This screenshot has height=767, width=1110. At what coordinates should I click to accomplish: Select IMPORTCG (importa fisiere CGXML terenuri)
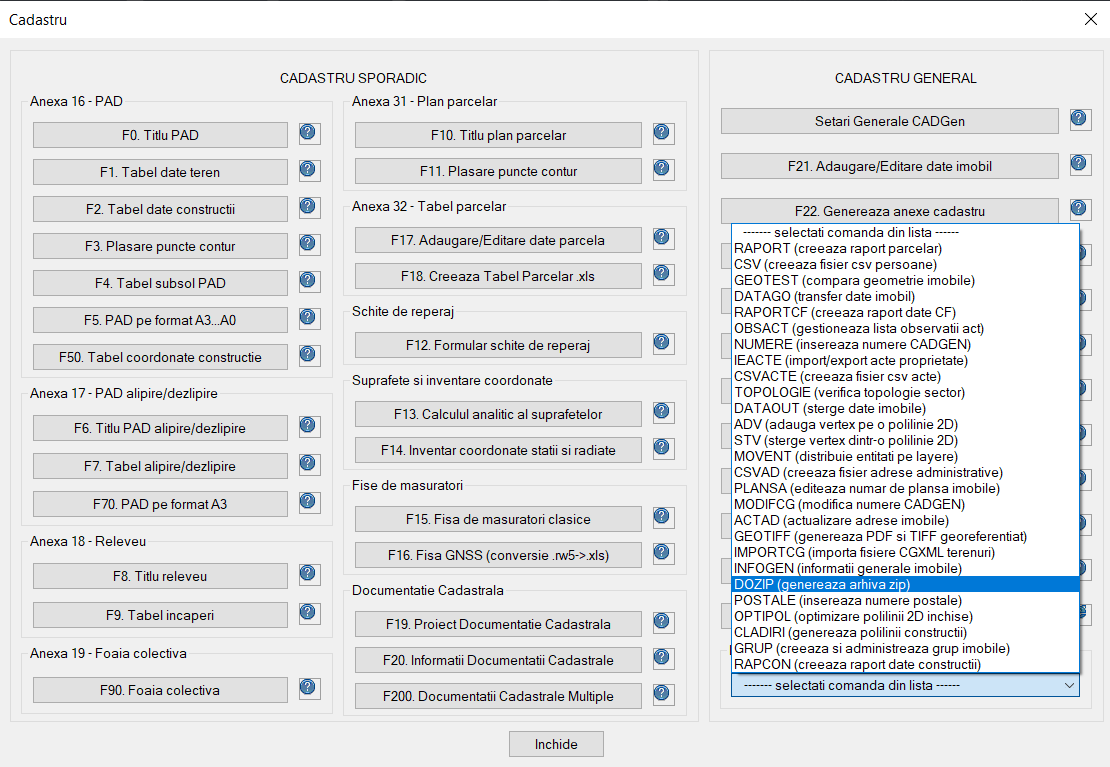point(905,552)
